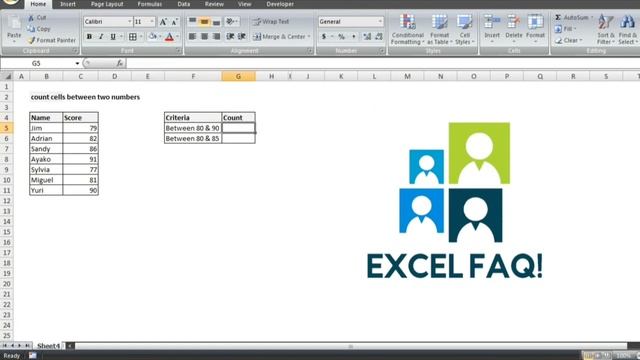Toggle Bold formatting
The height and width of the screenshot is (360, 640).
coord(89,37)
